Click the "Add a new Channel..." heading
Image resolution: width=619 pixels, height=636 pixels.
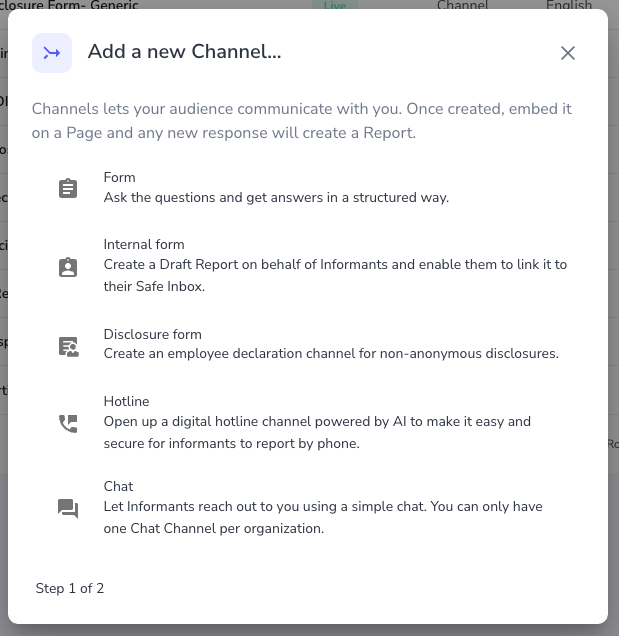tap(184, 52)
